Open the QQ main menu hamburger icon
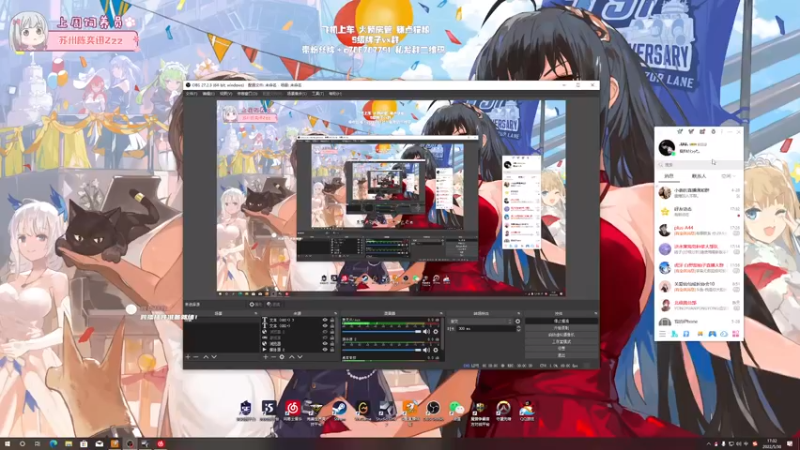The image size is (800, 450). (662, 334)
